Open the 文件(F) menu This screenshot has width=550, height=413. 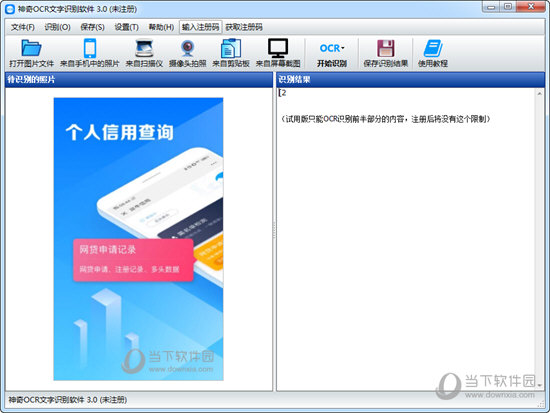(22, 27)
